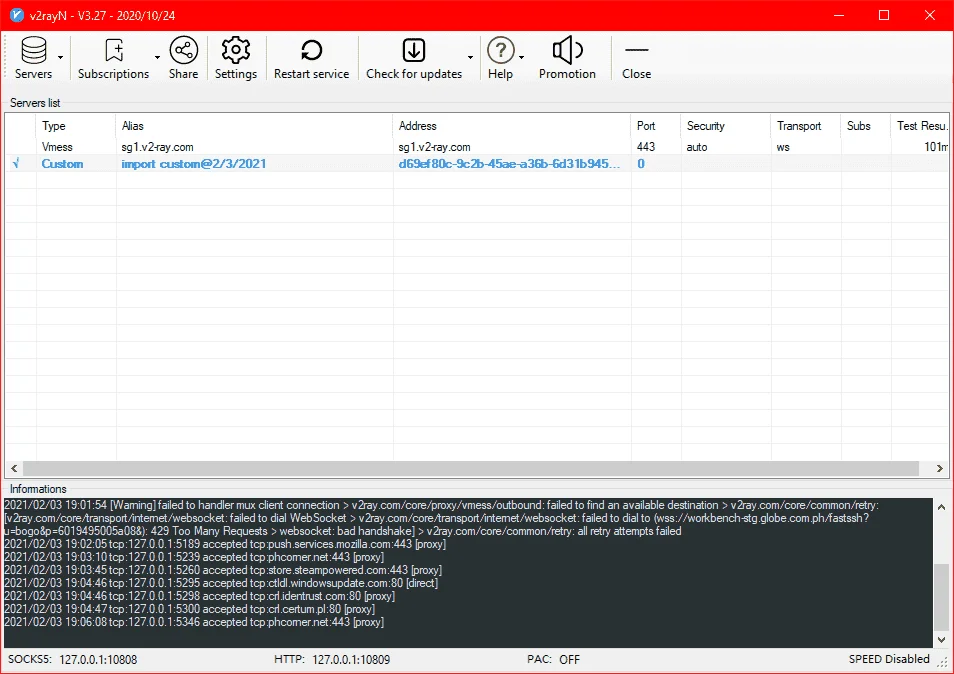Expand the Servers dropdown arrow

(60, 58)
